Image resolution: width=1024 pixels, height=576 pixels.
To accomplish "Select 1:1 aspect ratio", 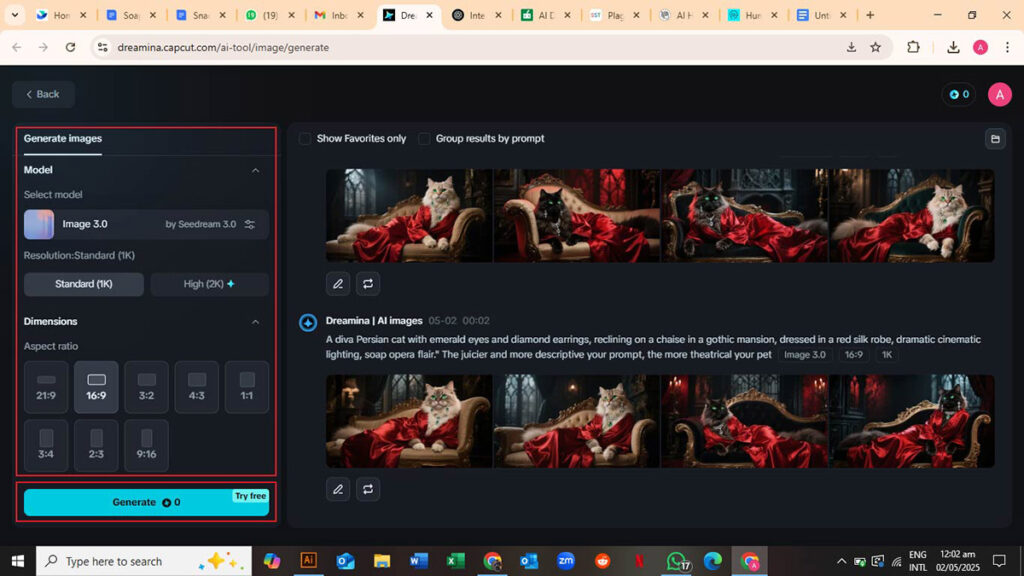I will 247,387.
